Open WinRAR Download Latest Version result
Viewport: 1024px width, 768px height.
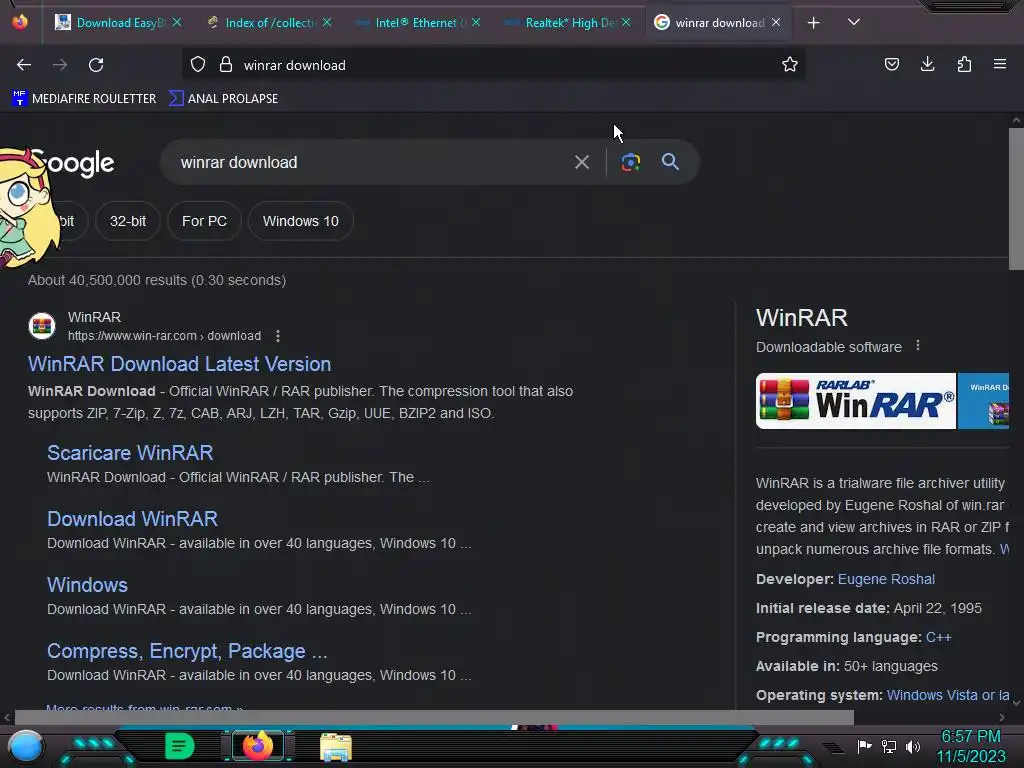(x=180, y=364)
